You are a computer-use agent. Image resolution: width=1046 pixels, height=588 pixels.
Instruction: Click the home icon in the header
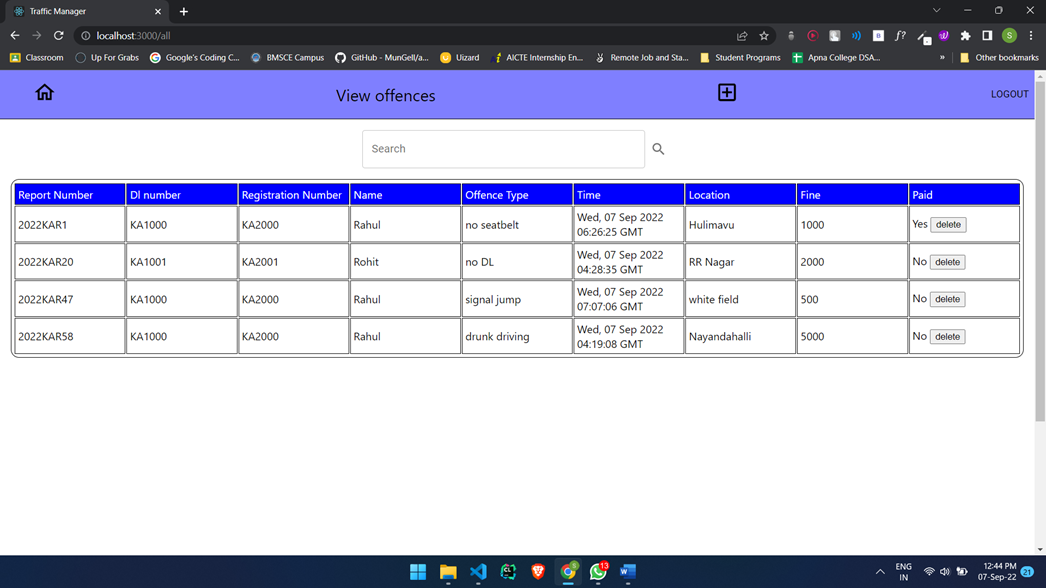click(x=44, y=92)
